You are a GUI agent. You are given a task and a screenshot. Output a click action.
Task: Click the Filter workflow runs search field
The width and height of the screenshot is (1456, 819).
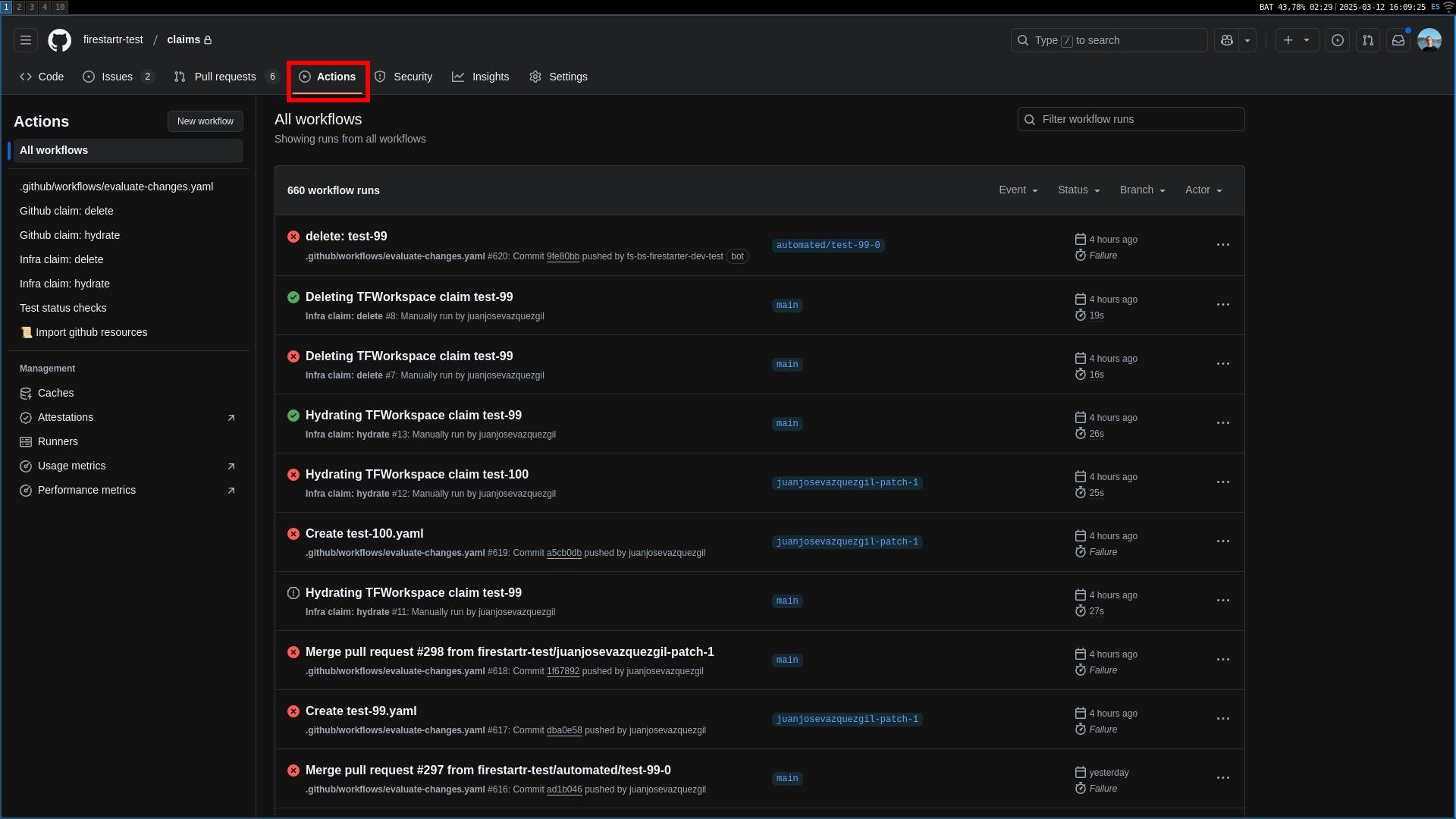[1130, 119]
